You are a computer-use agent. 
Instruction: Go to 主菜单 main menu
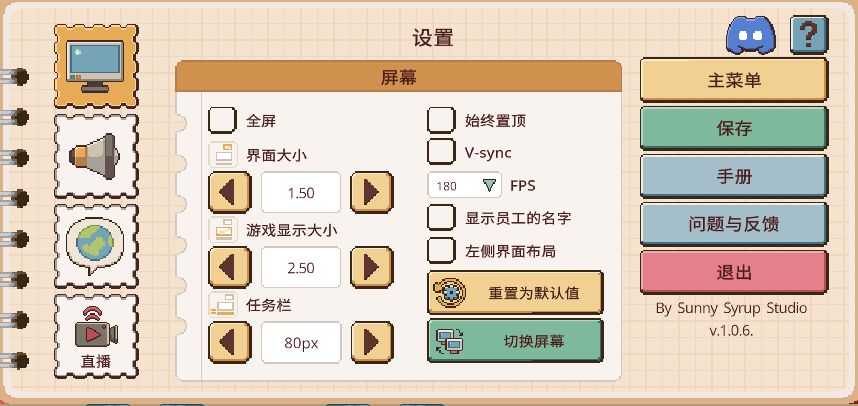click(x=733, y=80)
